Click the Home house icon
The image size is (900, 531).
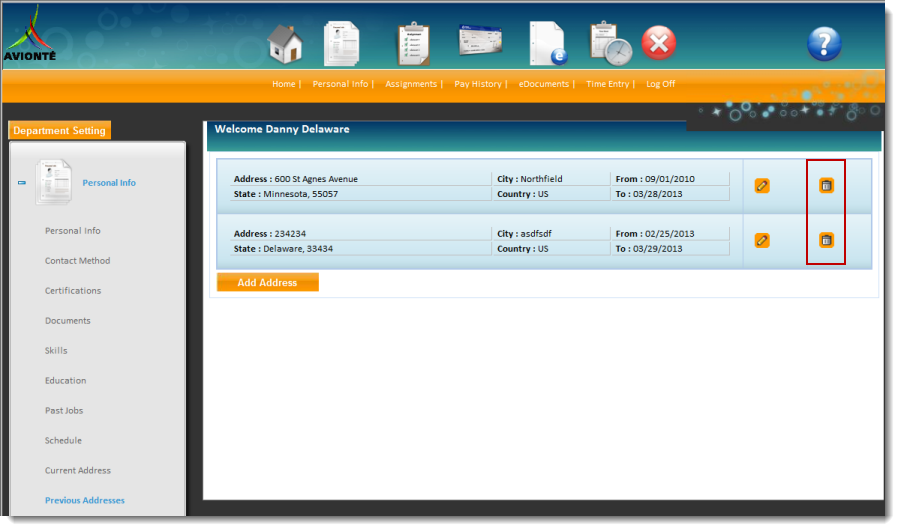(x=285, y=43)
